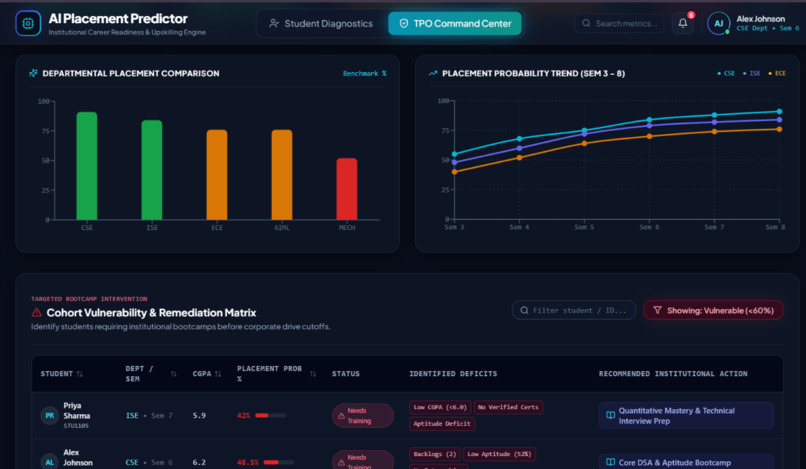Viewport: 806px width, 469px height.
Task: Click Priya Sharma's PR avatar
Action: click(49, 416)
